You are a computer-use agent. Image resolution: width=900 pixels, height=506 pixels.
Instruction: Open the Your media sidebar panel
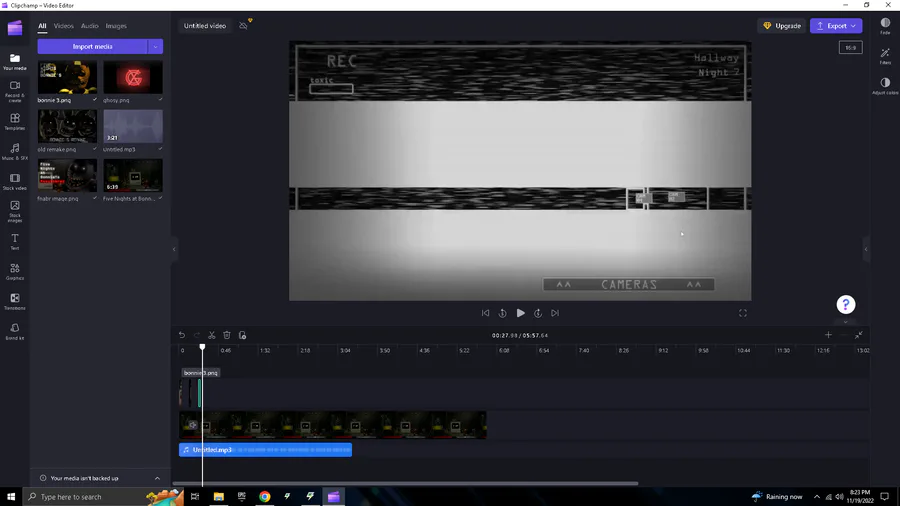(x=15, y=62)
